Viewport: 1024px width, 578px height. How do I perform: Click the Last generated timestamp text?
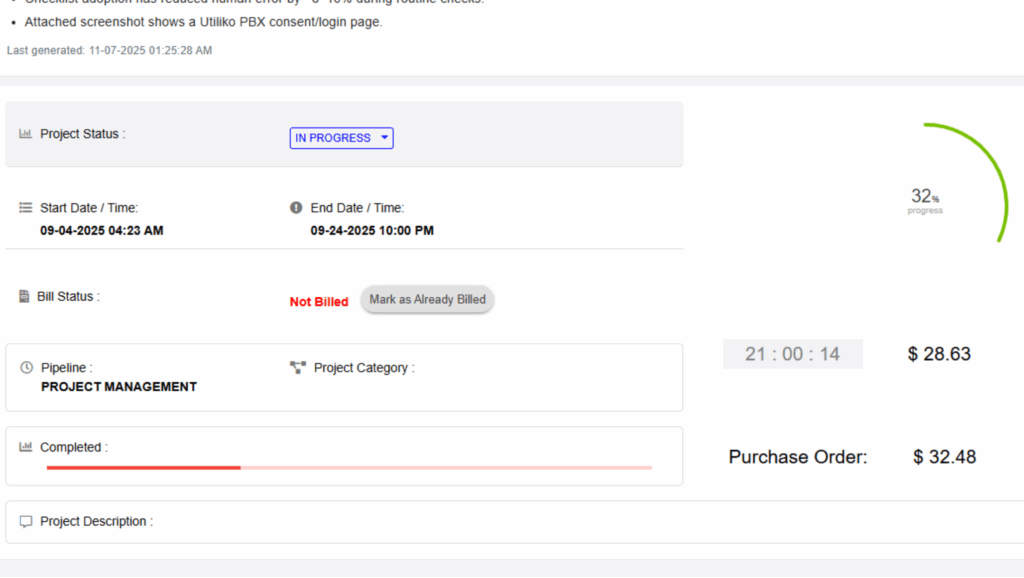tap(109, 50)
